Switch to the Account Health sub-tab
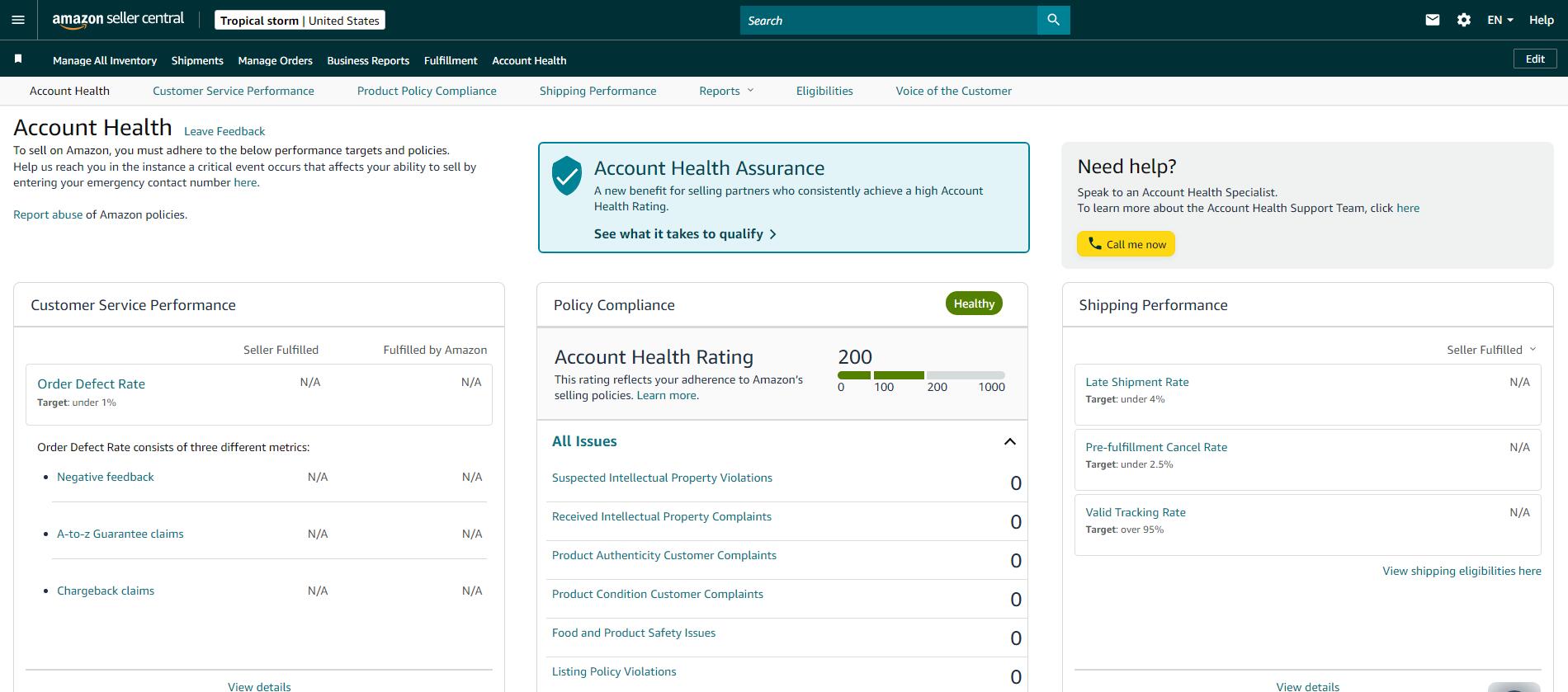The height and width of the screenshot is (692, 1568). click(69, 91)
